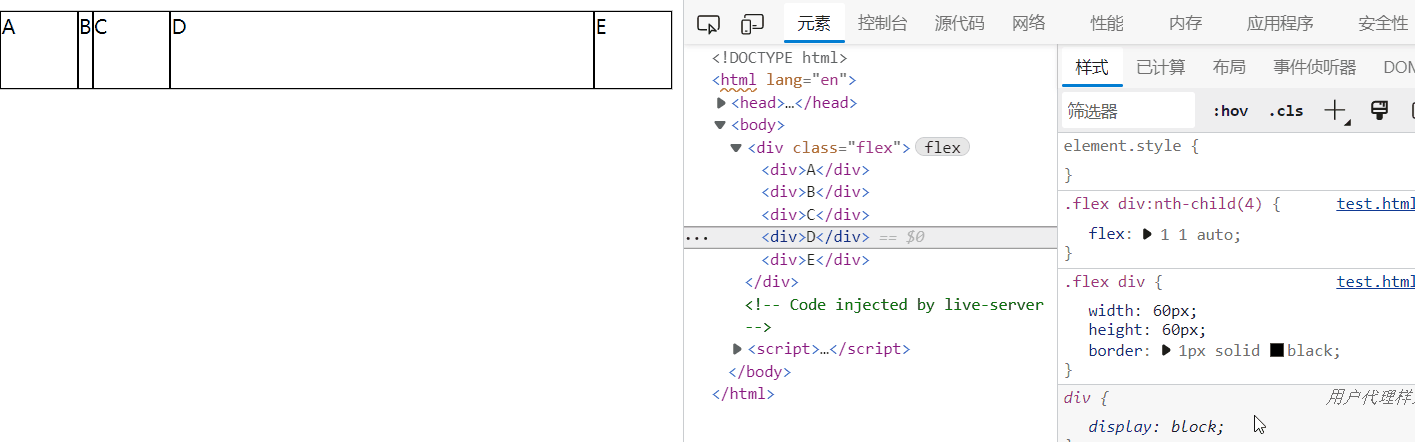Click box C on the page
This screenshot has height=442, width=1415.
click(131, 50)
